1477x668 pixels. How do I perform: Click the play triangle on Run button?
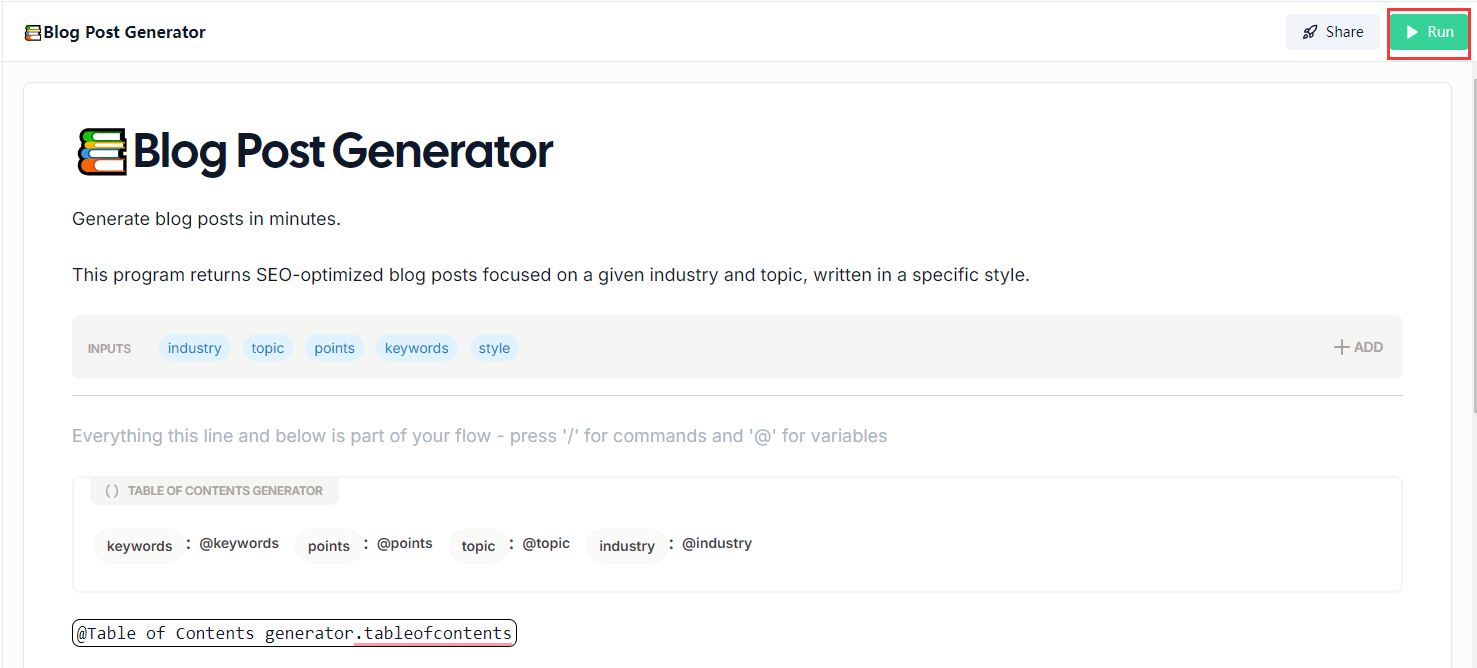[1412, 32]
